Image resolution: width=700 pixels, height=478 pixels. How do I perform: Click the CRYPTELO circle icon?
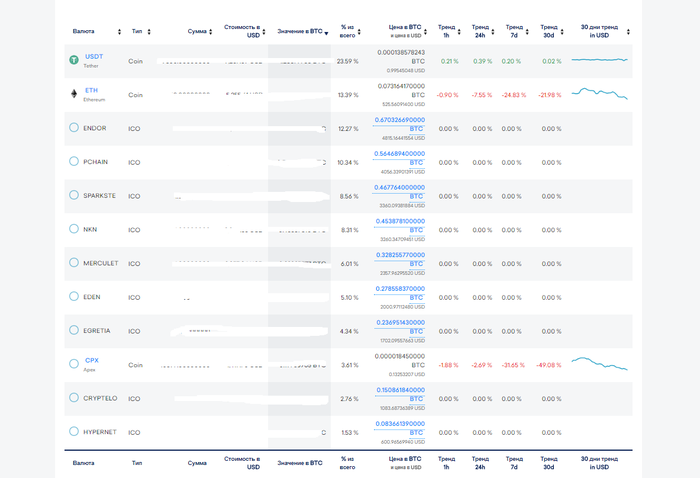pyautogui.click(x=74, y=398)
